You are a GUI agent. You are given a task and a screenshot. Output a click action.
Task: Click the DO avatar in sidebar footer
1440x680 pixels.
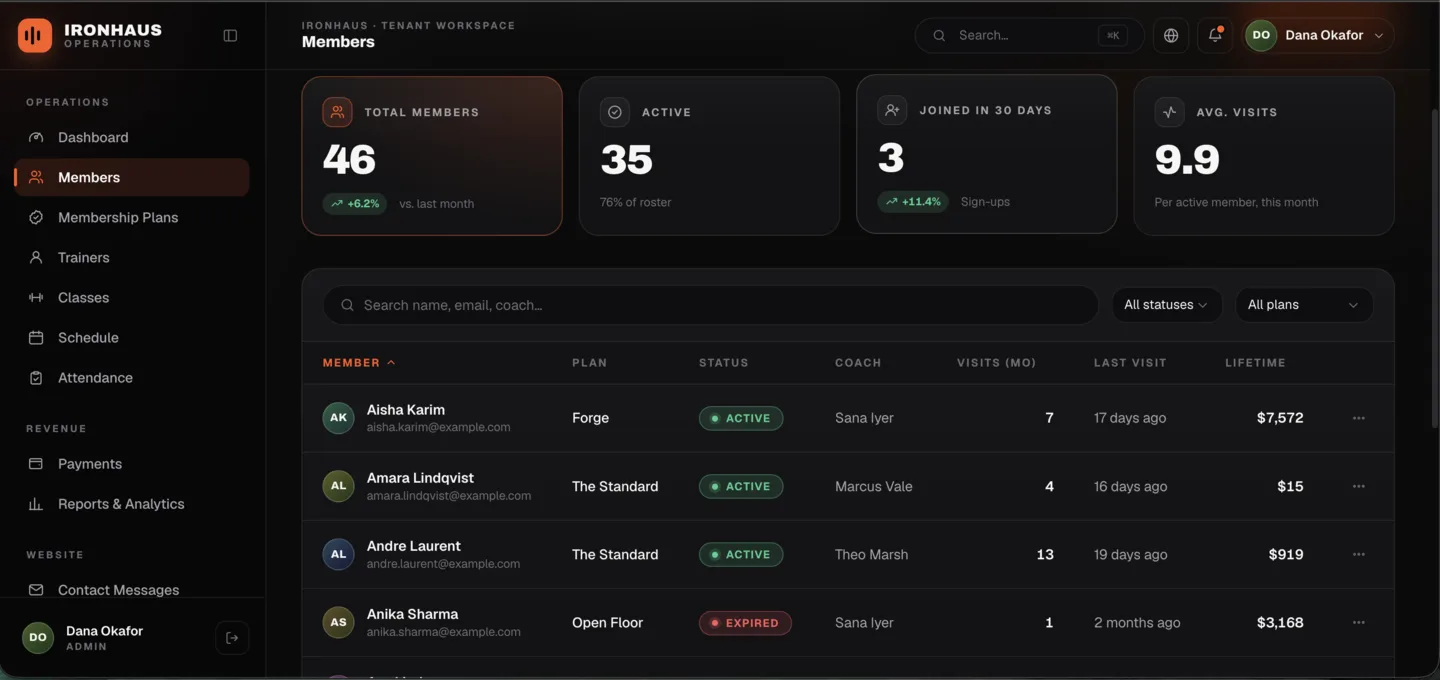tap(38, 638)
